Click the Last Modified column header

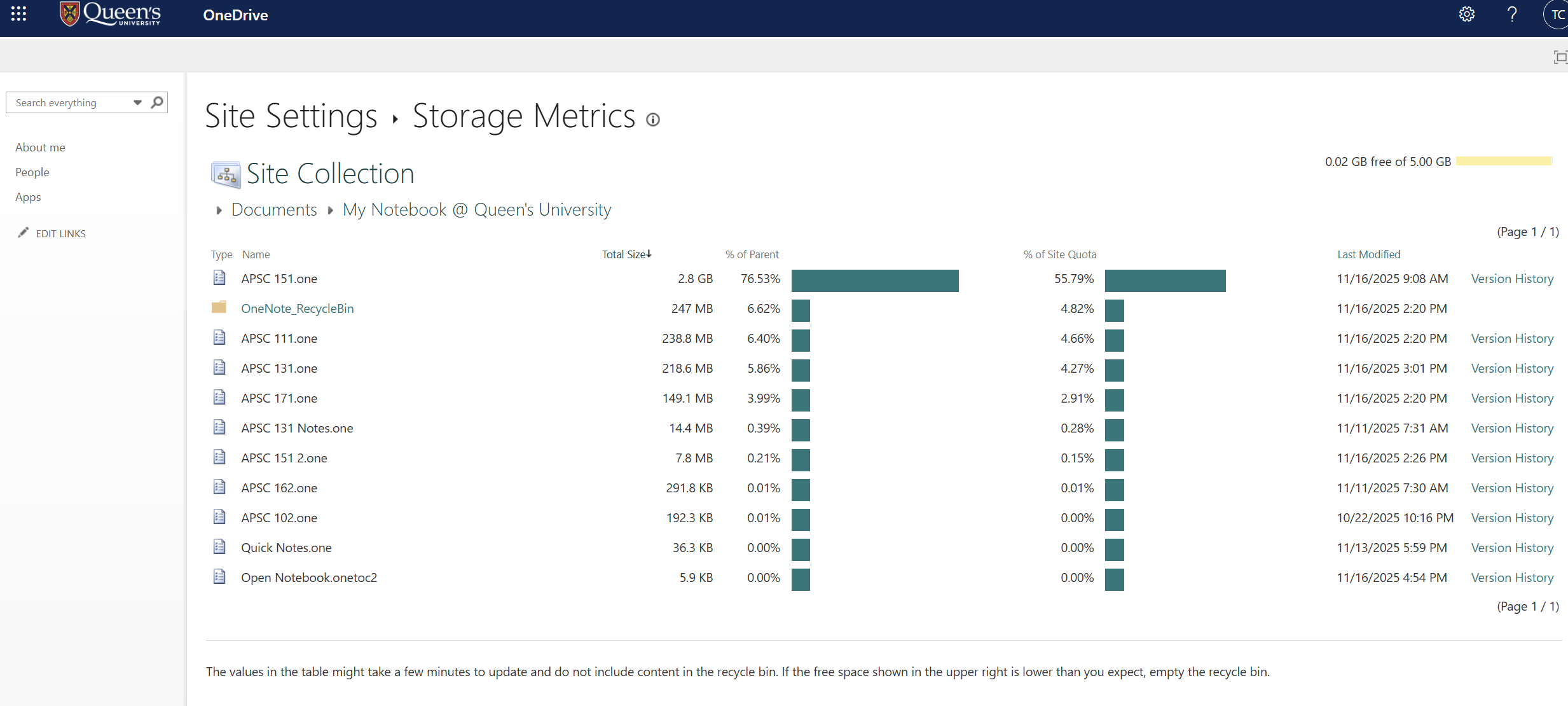(1368, 254)
